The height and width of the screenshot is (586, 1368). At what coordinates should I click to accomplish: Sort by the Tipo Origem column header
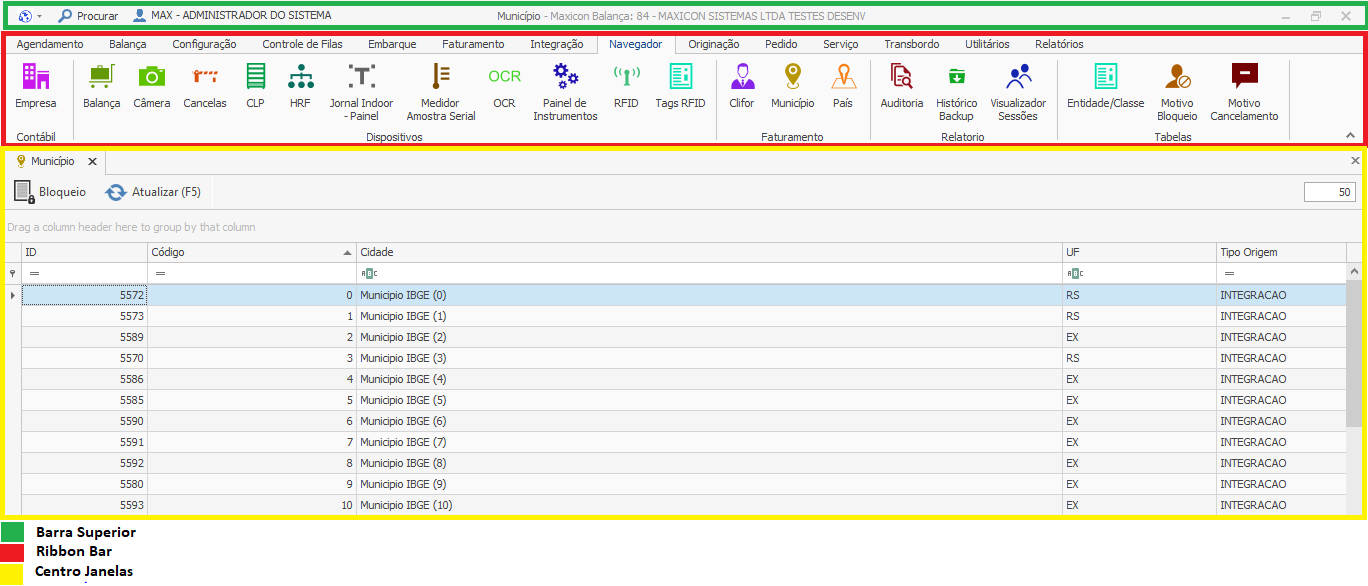click(1282, 252)
